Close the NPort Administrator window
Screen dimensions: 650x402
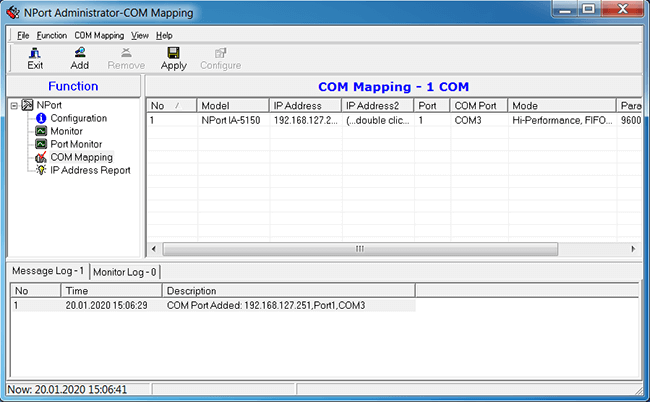[622, 9]
